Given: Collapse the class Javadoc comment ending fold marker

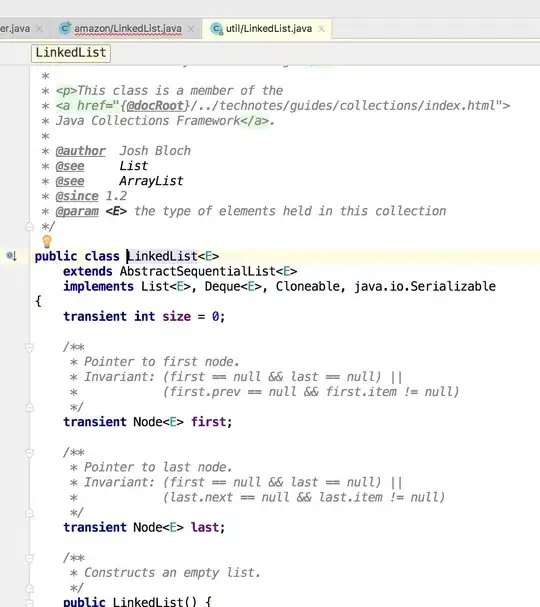Looking at the screenshot, I should (29, 226).
